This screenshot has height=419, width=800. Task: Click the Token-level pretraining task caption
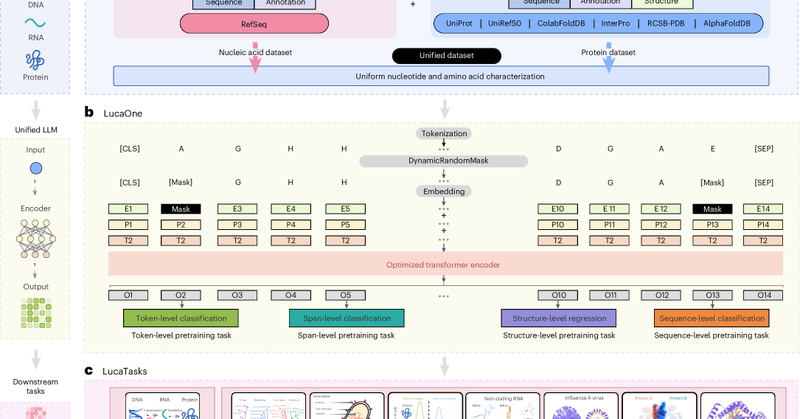pos(181,335)
